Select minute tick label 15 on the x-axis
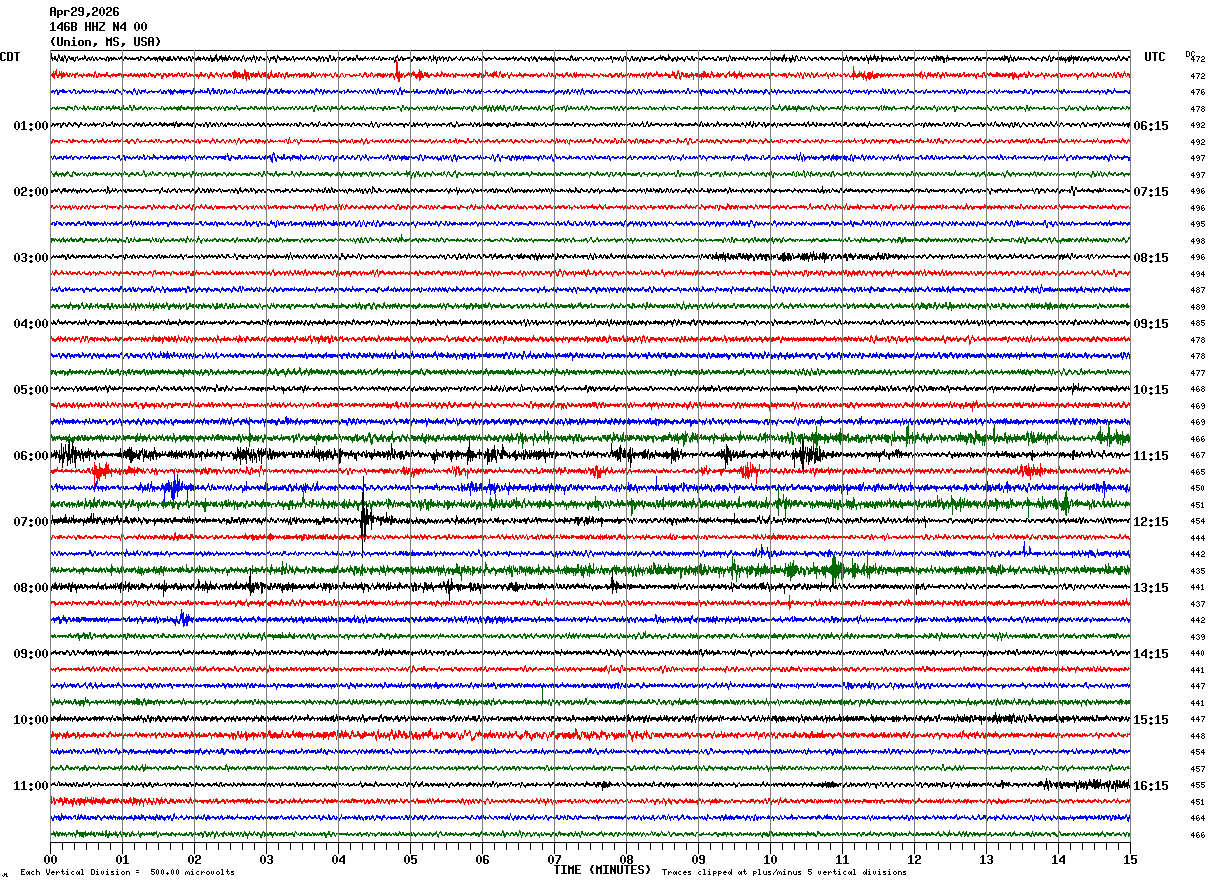The height and width of the screenshot is (886, 1210). click(1129, 859)
